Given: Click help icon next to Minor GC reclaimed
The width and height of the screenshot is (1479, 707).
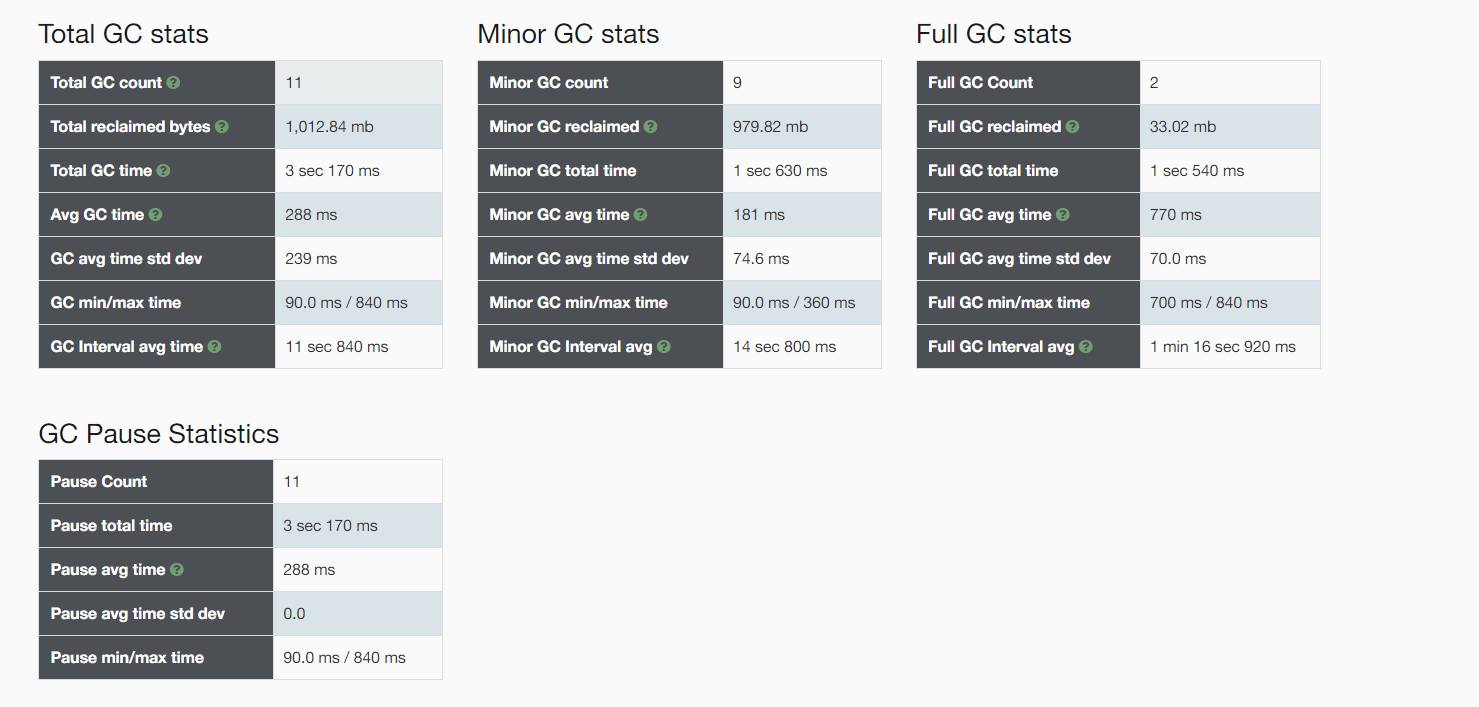Looking at the screenshot, I should [x=651, y=127].
